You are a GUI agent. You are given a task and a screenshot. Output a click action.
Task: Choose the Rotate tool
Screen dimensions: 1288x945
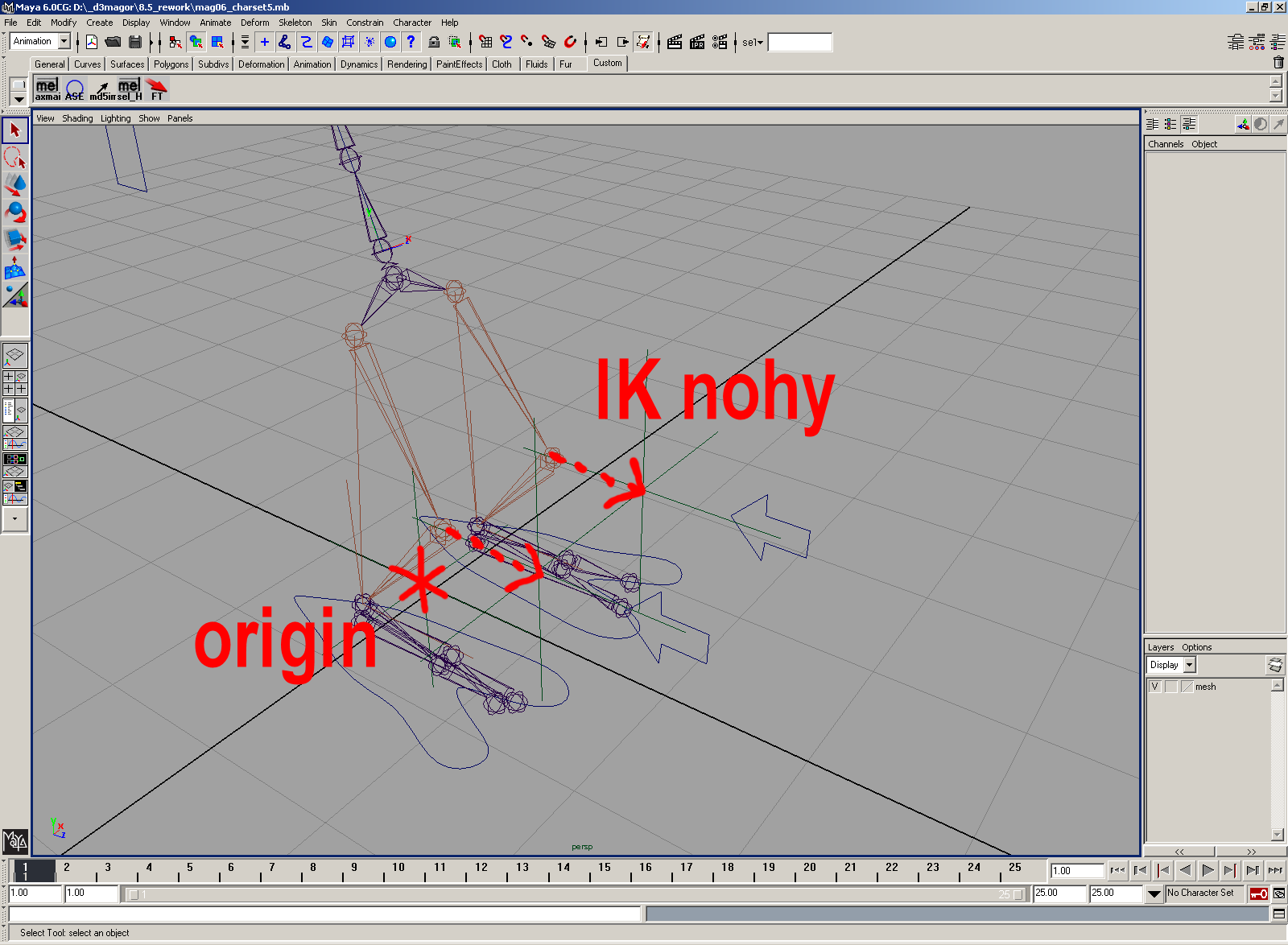tap(15, 212)
